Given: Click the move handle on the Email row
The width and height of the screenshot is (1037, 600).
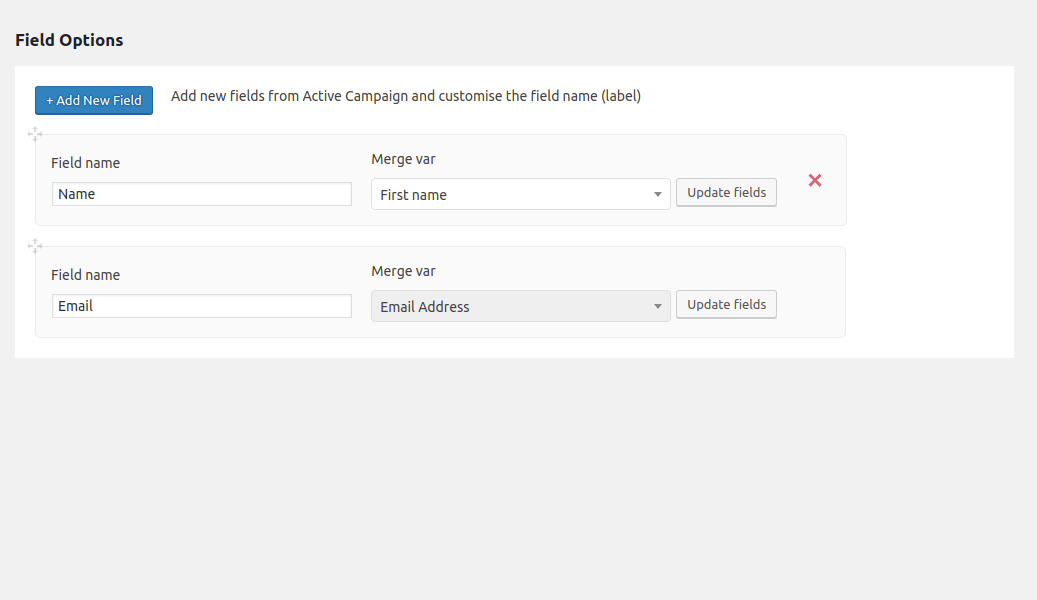Looking at the screenshot, I should coord(35,246).
